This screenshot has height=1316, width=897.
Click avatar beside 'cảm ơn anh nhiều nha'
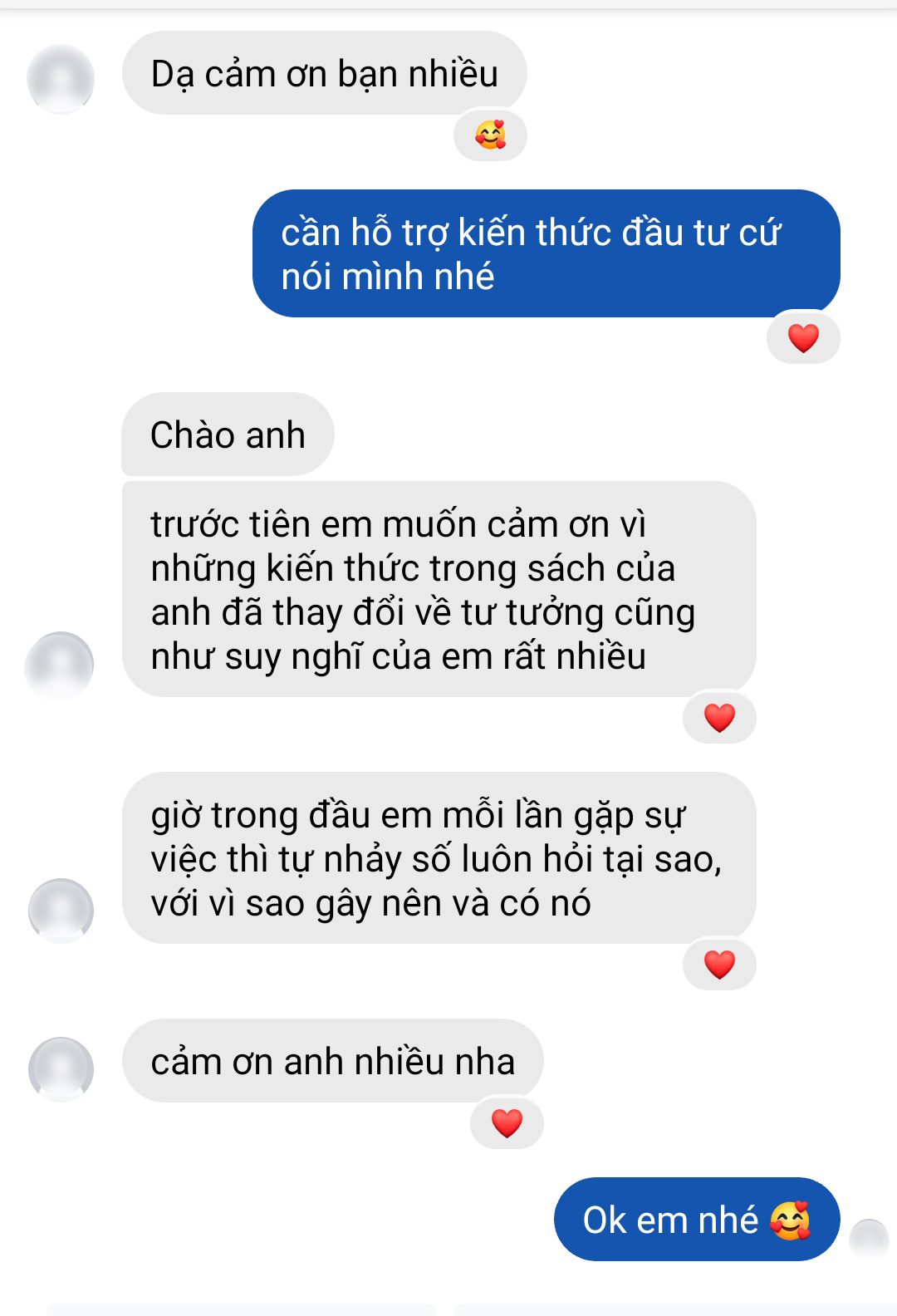coord(61,1069)
